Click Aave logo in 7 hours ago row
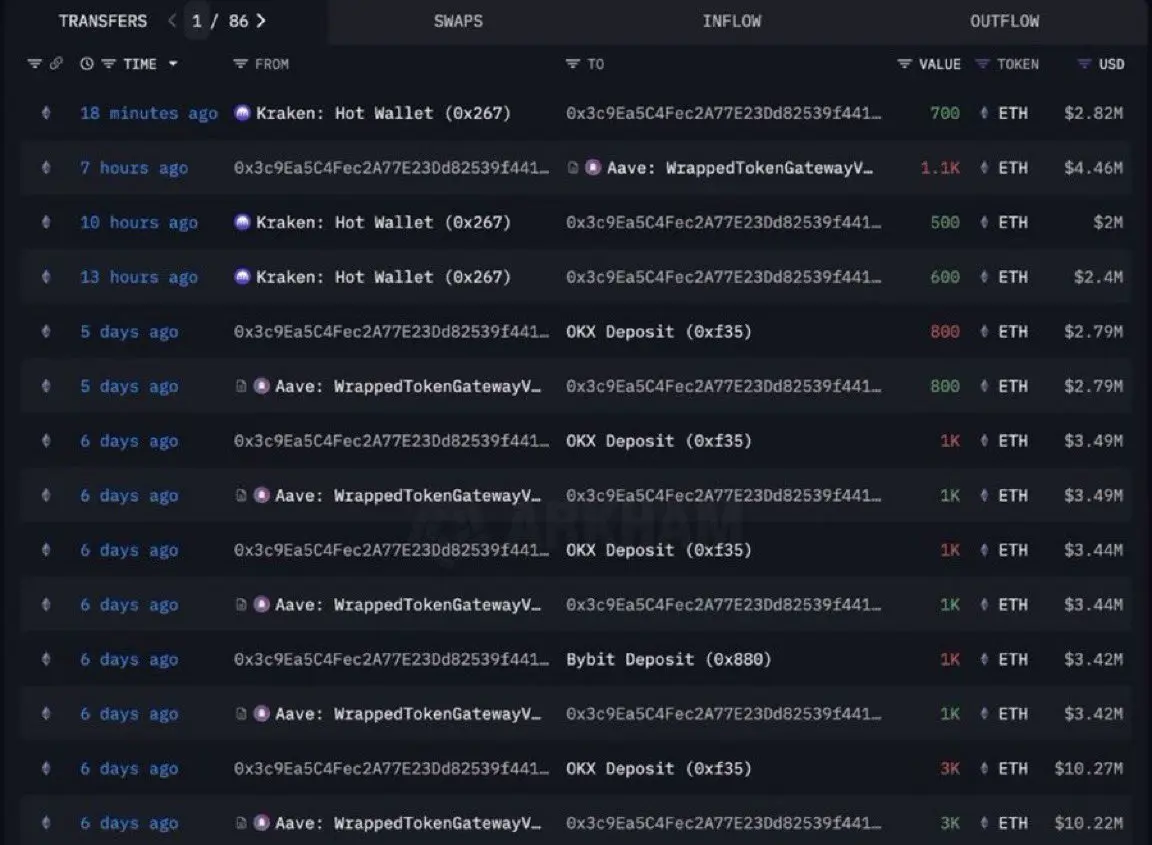Image resolution: width=1152 pixels, height=845 pixels. (594, 168)
